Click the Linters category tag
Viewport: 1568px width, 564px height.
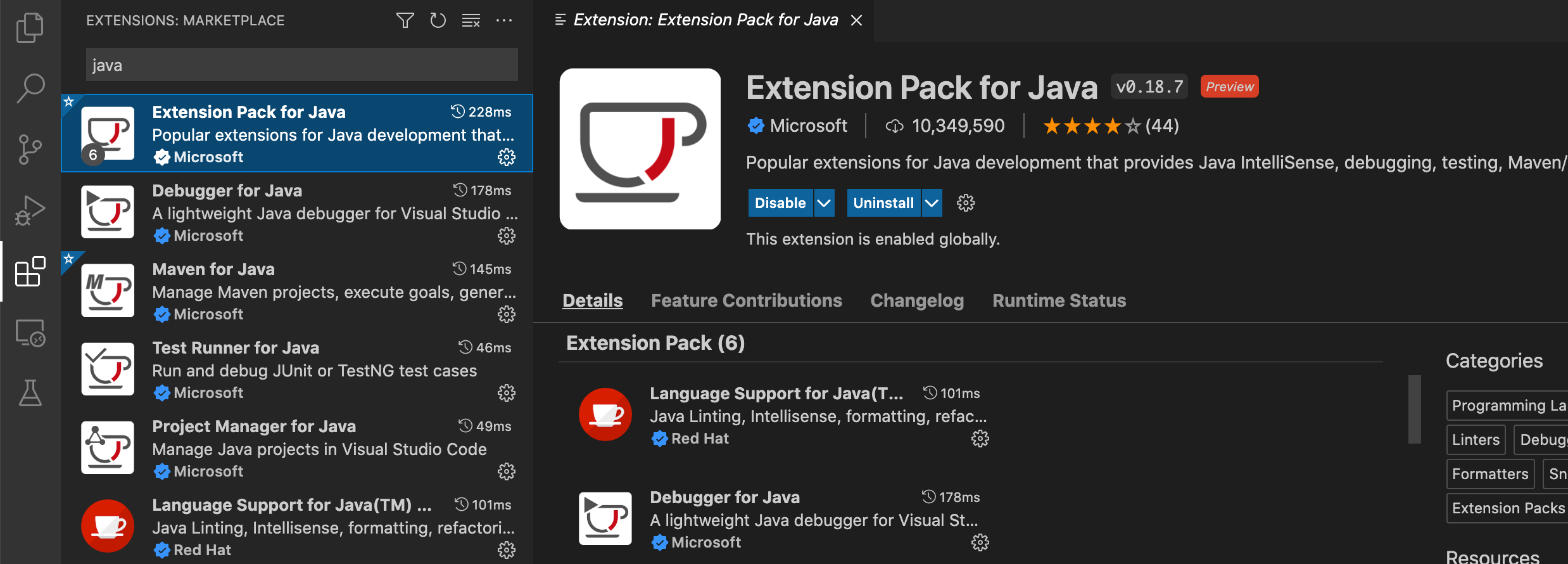pyautogui.click(x=1476, y=440)
